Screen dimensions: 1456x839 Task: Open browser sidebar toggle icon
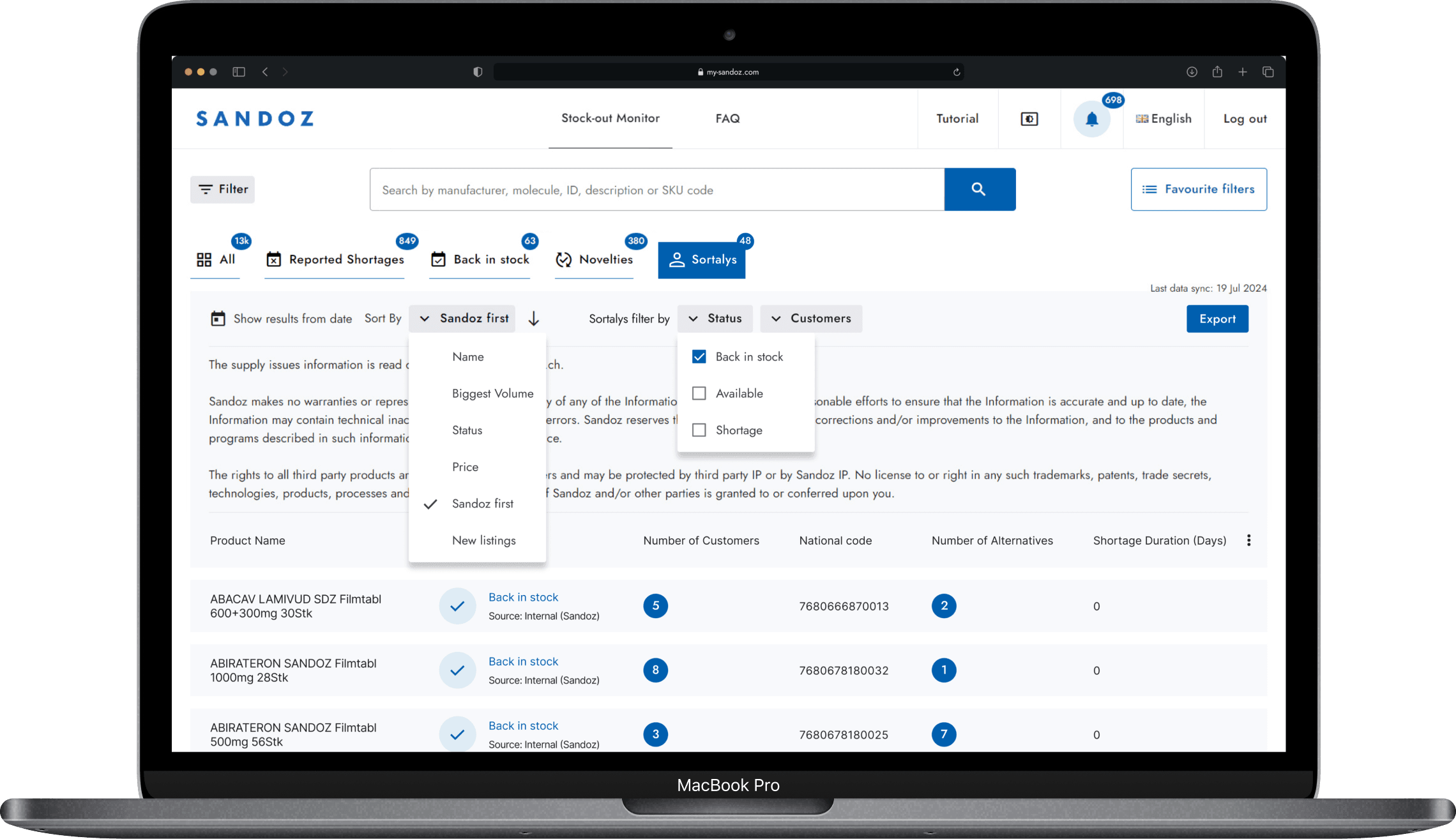[239, 72]
